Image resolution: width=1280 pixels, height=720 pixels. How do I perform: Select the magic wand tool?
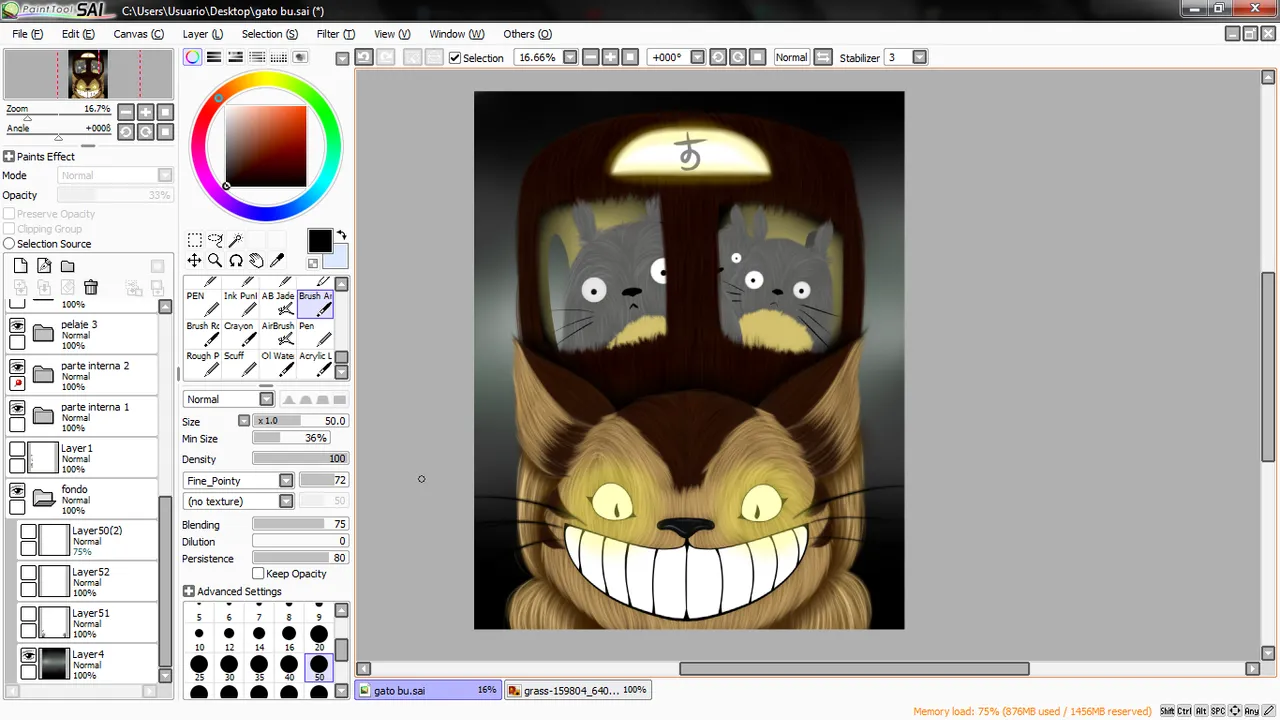click(235, 240)
